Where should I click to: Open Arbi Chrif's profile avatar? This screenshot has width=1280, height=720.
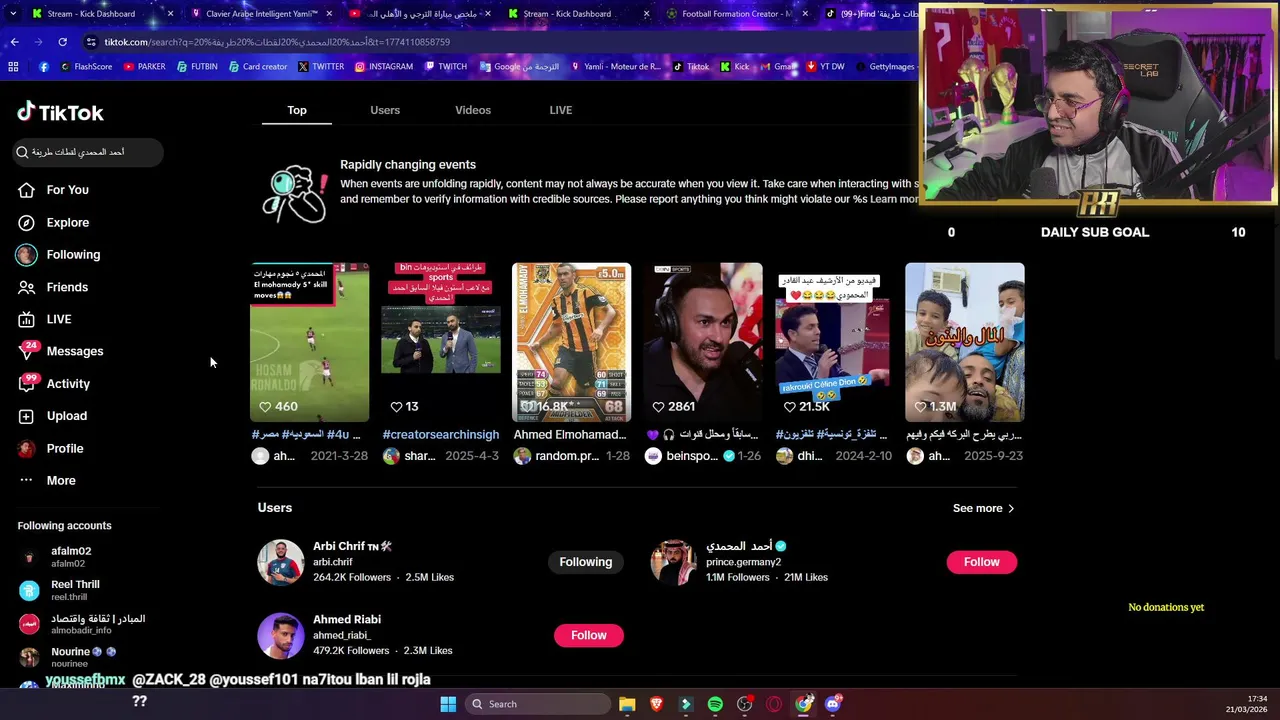(x=281, y=562)
